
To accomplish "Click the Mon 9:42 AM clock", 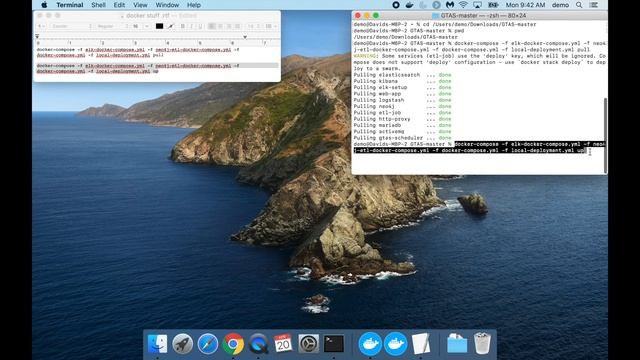I will [525, 5].
